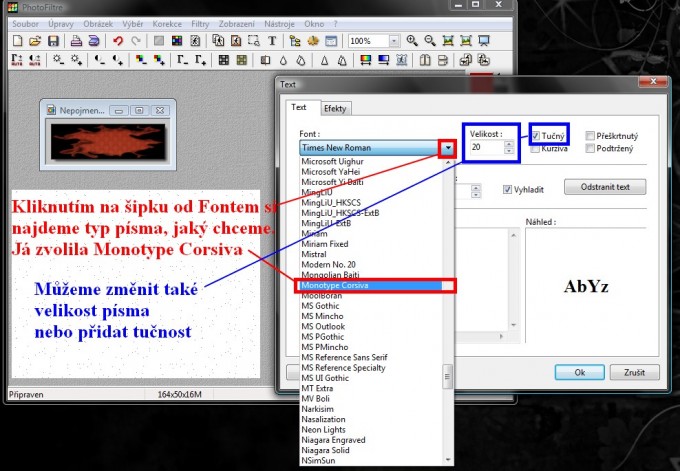
Task: Apply the Grayscale grid icon
Action: click(x=223, y=60)
